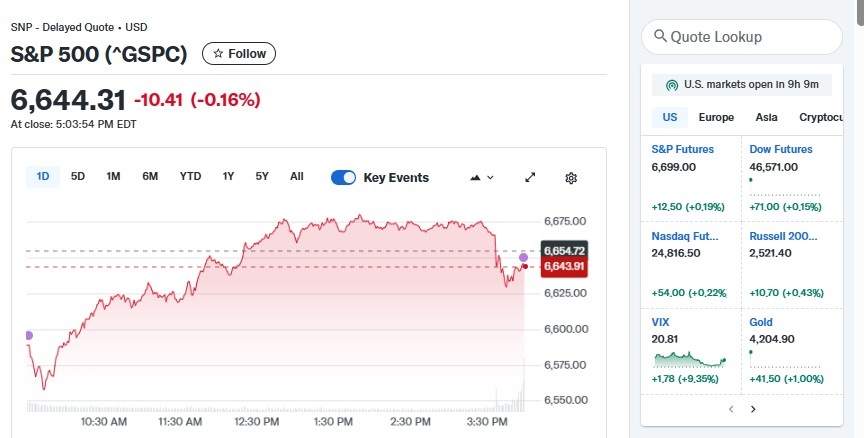
Task: Select the 5D time range
Action: click(x=78, y=177)
